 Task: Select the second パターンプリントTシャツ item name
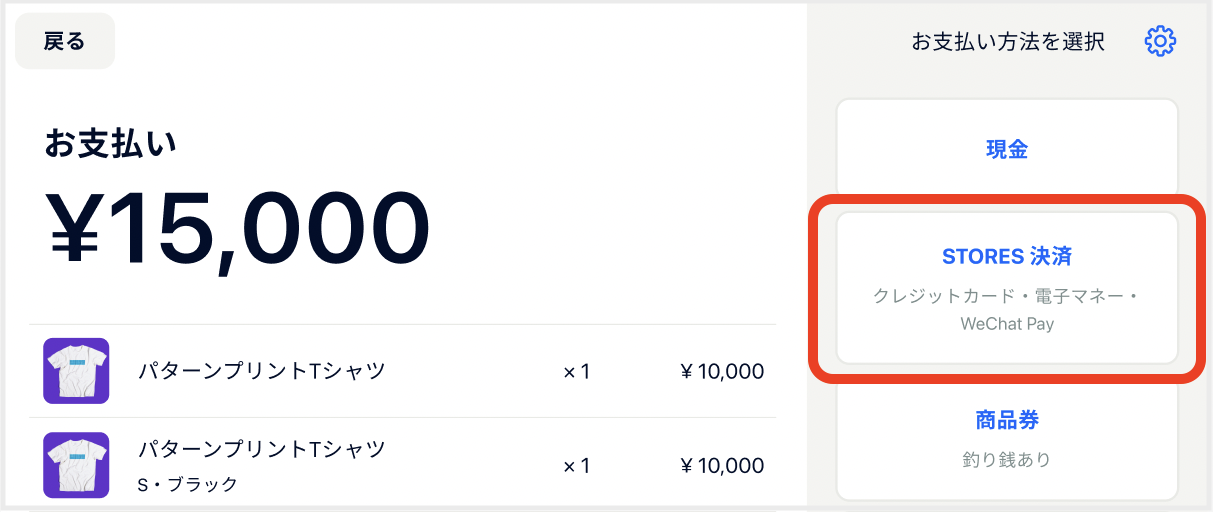click(x=261, y=448)
